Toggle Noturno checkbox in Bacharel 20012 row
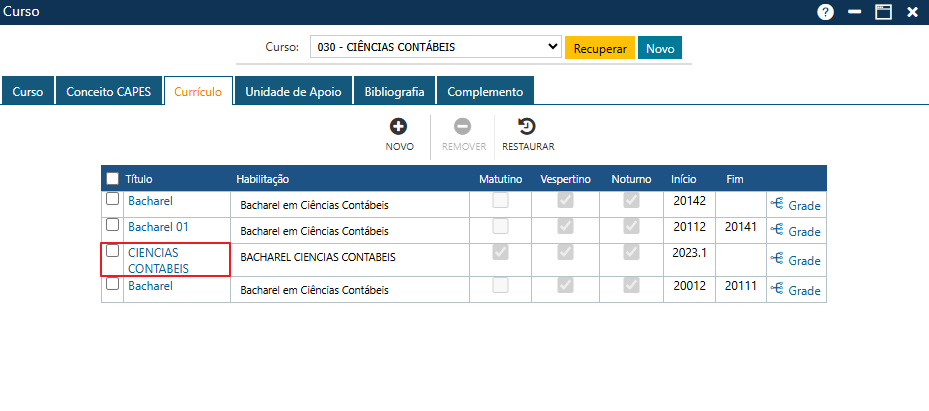 tap(631, 285)
